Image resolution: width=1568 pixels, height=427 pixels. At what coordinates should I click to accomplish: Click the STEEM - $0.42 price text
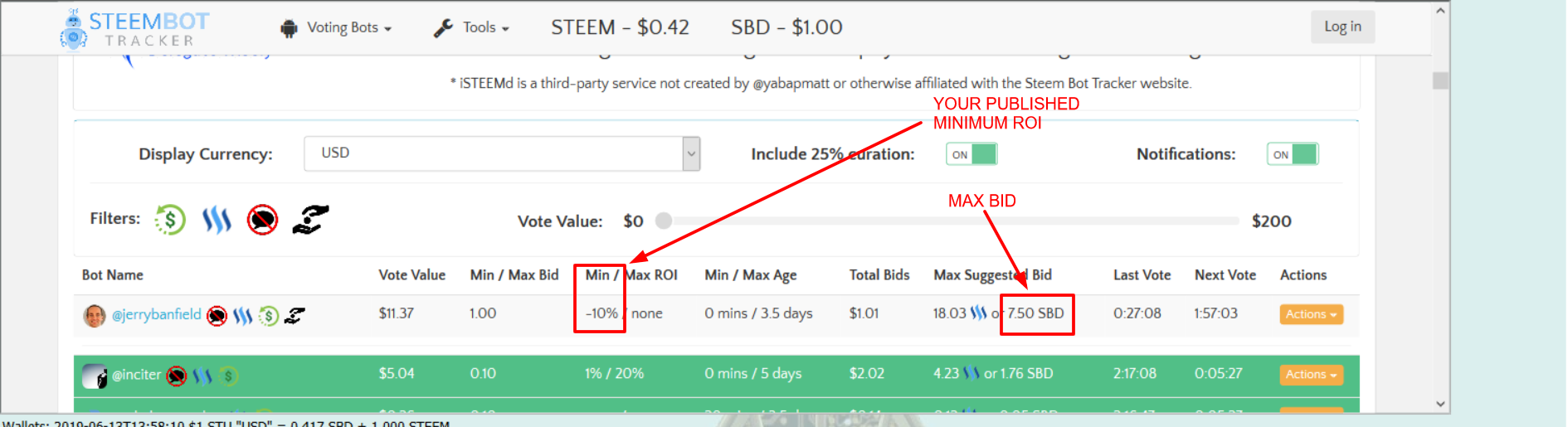[x=621, y=27]
